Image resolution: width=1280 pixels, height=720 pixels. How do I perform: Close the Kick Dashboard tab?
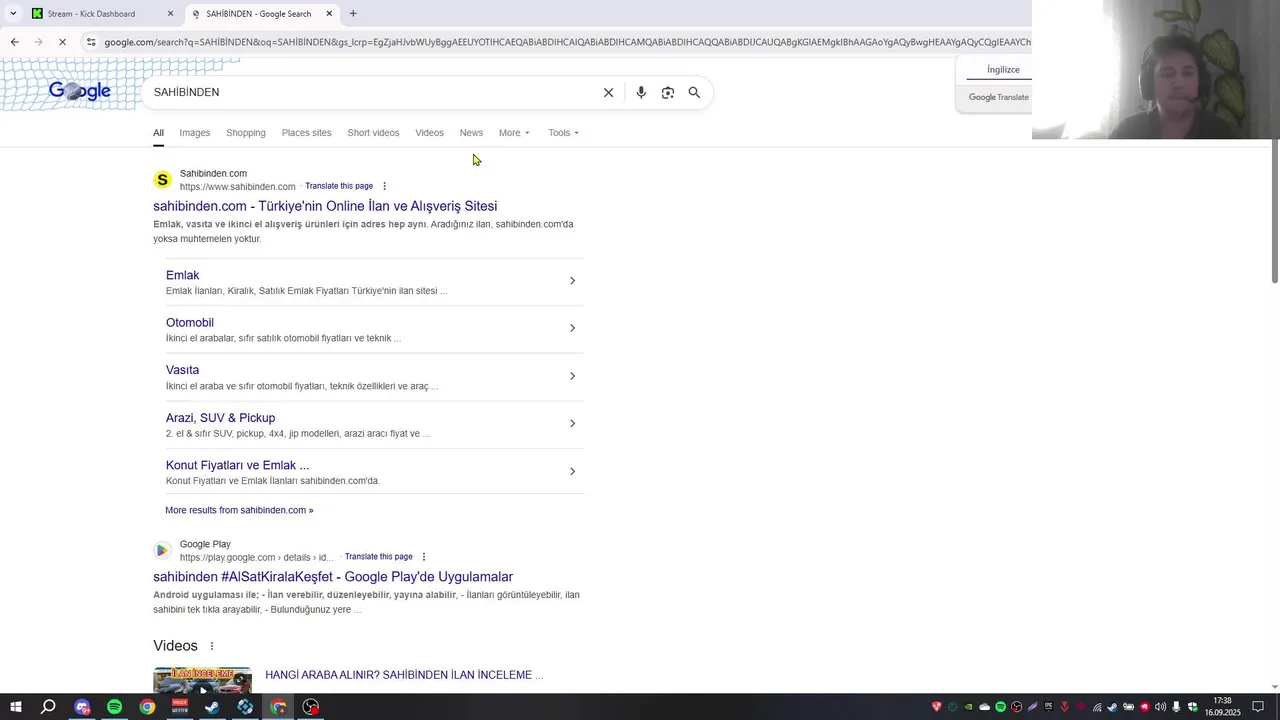point(170,14)
